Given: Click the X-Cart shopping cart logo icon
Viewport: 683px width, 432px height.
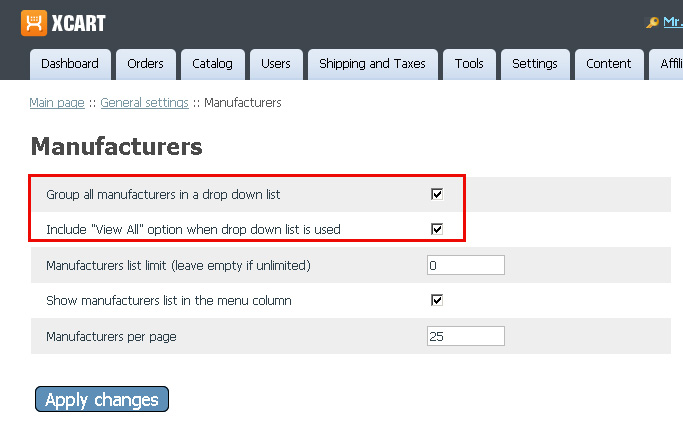Looking at the screenshot, I should (34, 22).
